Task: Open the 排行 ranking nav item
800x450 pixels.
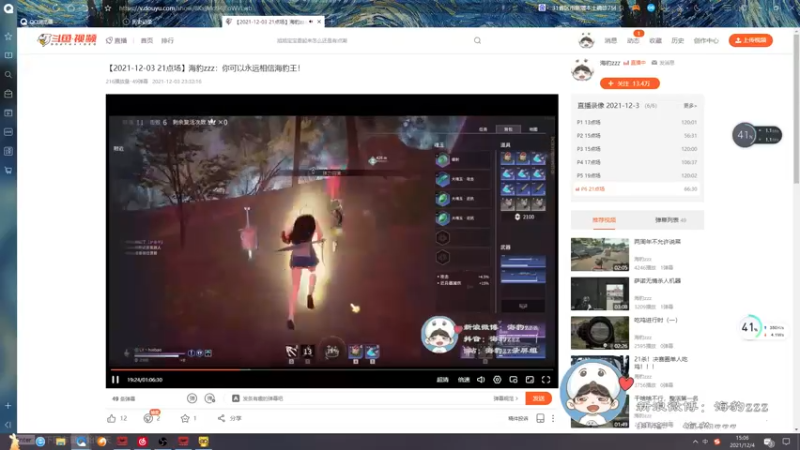Action: point(167,40)
